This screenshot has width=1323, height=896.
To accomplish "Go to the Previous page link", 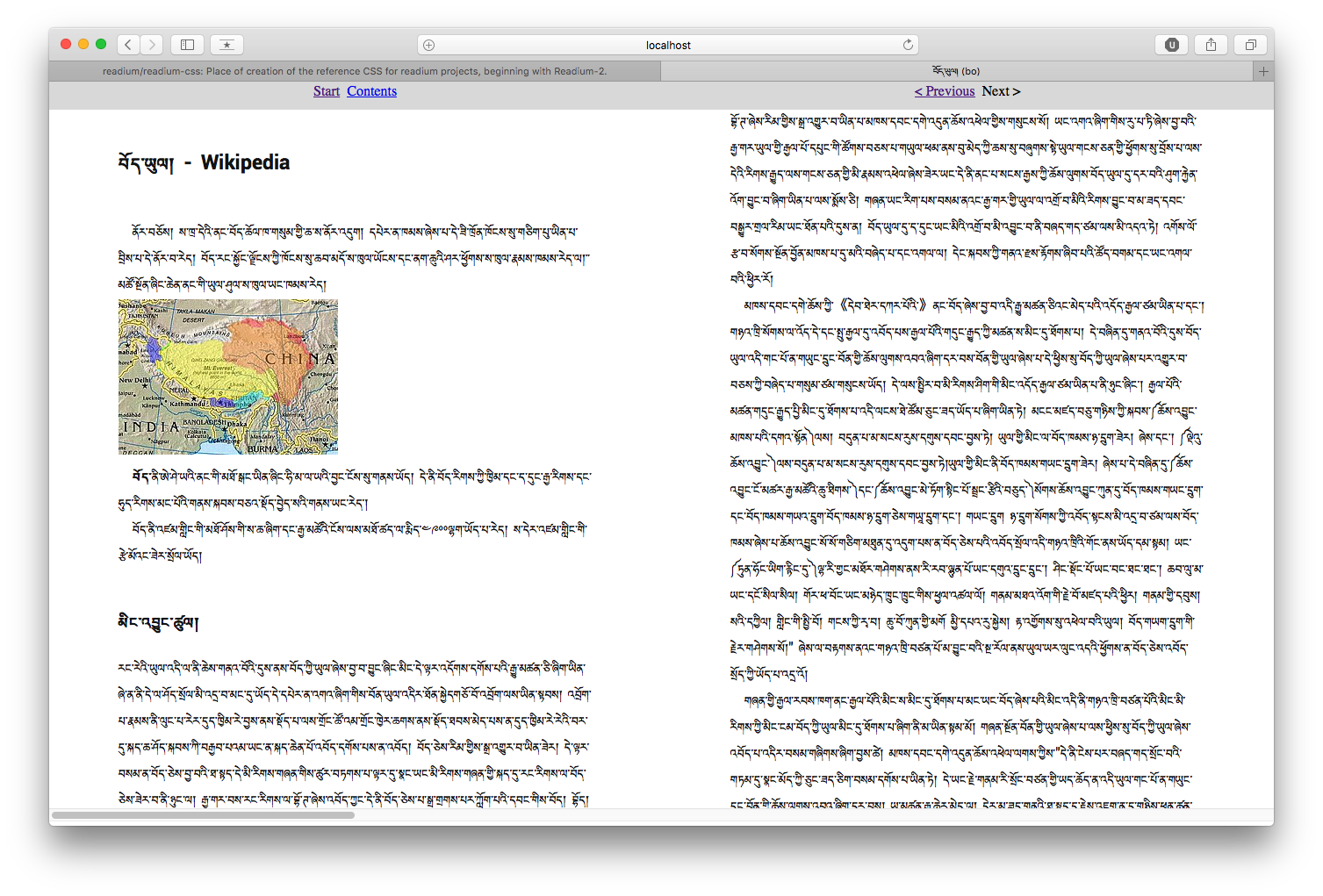I will pos(945,91).
